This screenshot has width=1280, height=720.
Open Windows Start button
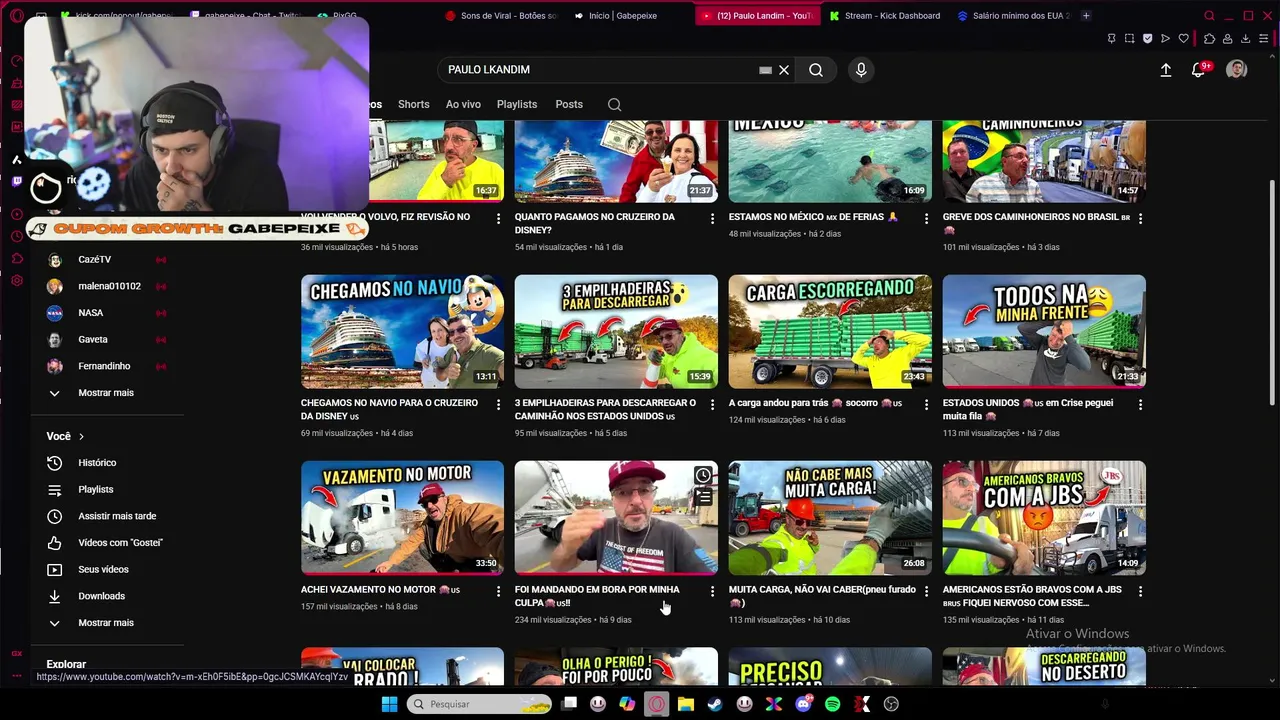[389, 704]
